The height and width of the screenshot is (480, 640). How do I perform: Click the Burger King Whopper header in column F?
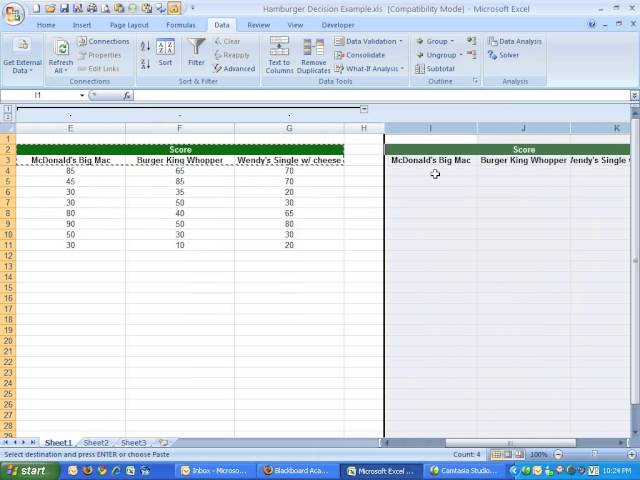click(180, 160)
